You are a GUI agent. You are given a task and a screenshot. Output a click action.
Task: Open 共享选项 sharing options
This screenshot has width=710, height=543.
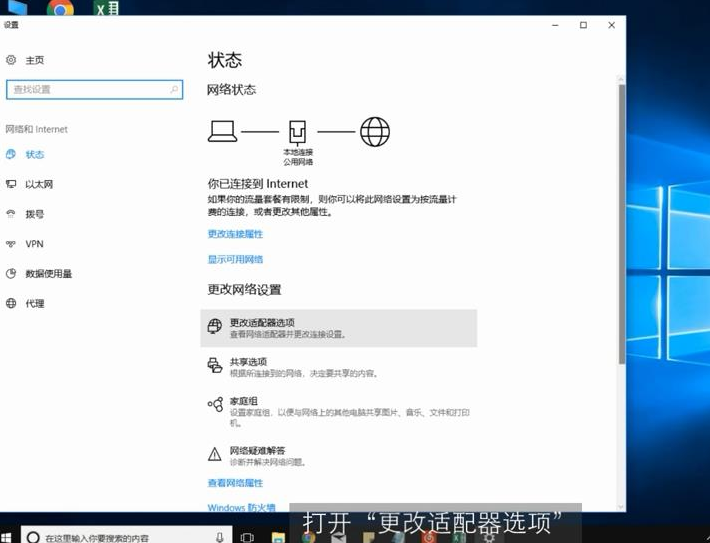339,367
